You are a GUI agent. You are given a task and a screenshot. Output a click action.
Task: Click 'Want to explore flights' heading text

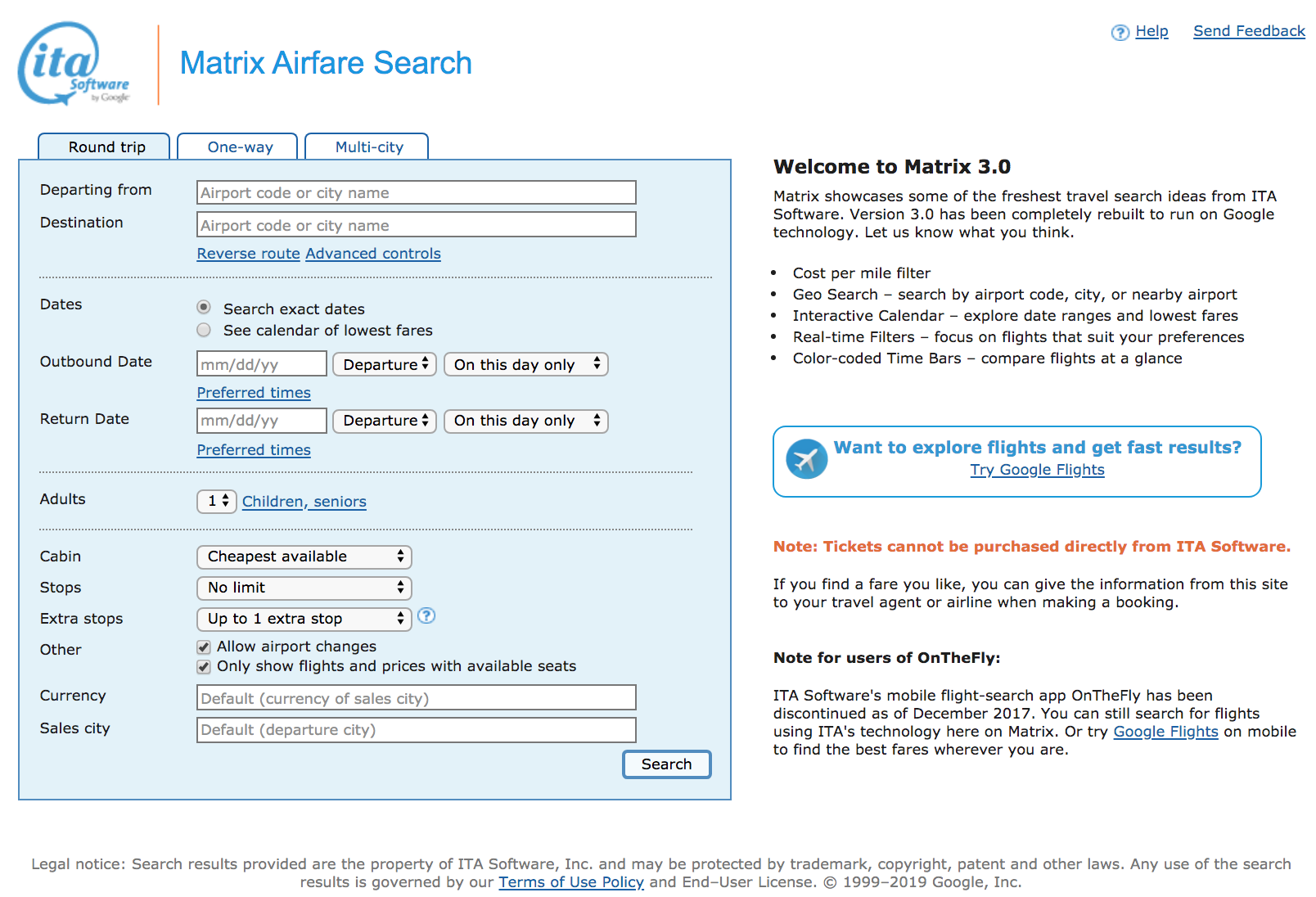pyautogui.click(x=1038, y=448)
